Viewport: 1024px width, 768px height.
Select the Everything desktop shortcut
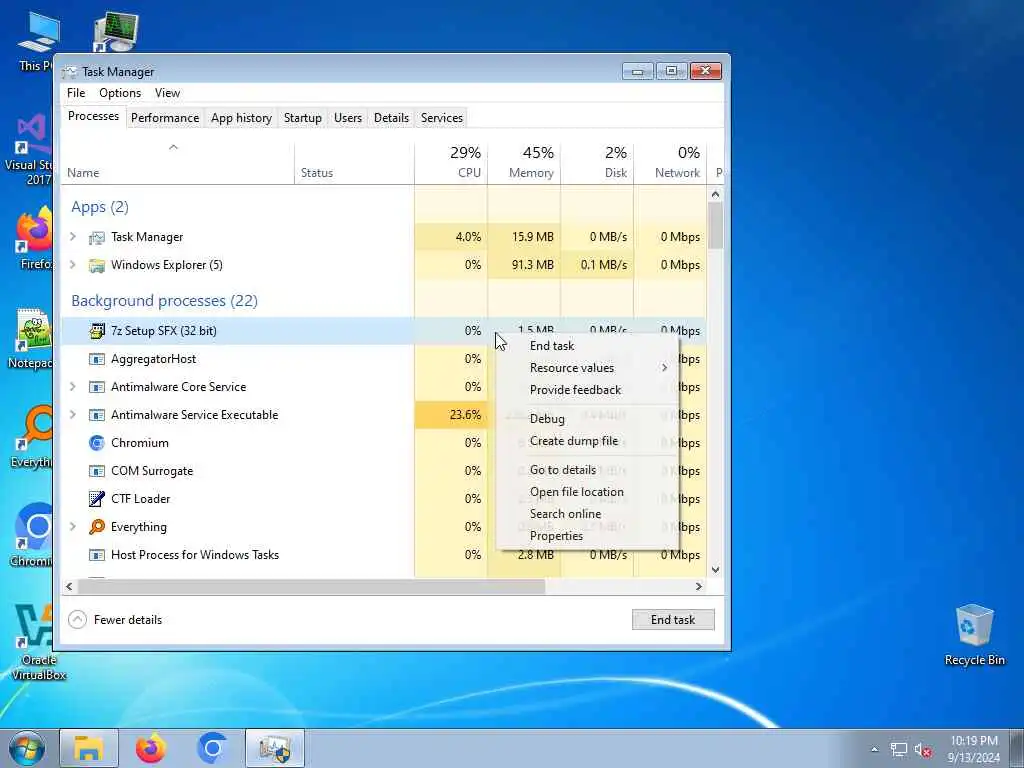pos(33,436)
